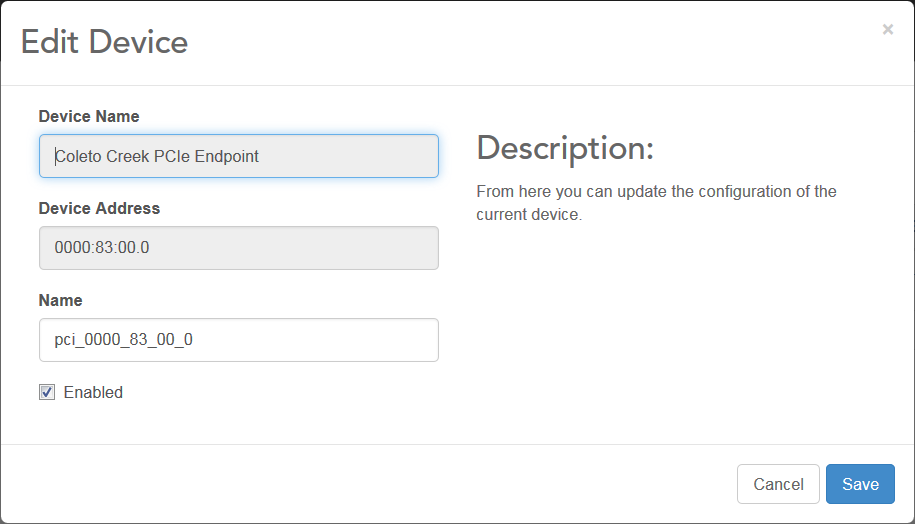
Task: Click the 0000:83:00.0 address value
Action: click(102, 248)
